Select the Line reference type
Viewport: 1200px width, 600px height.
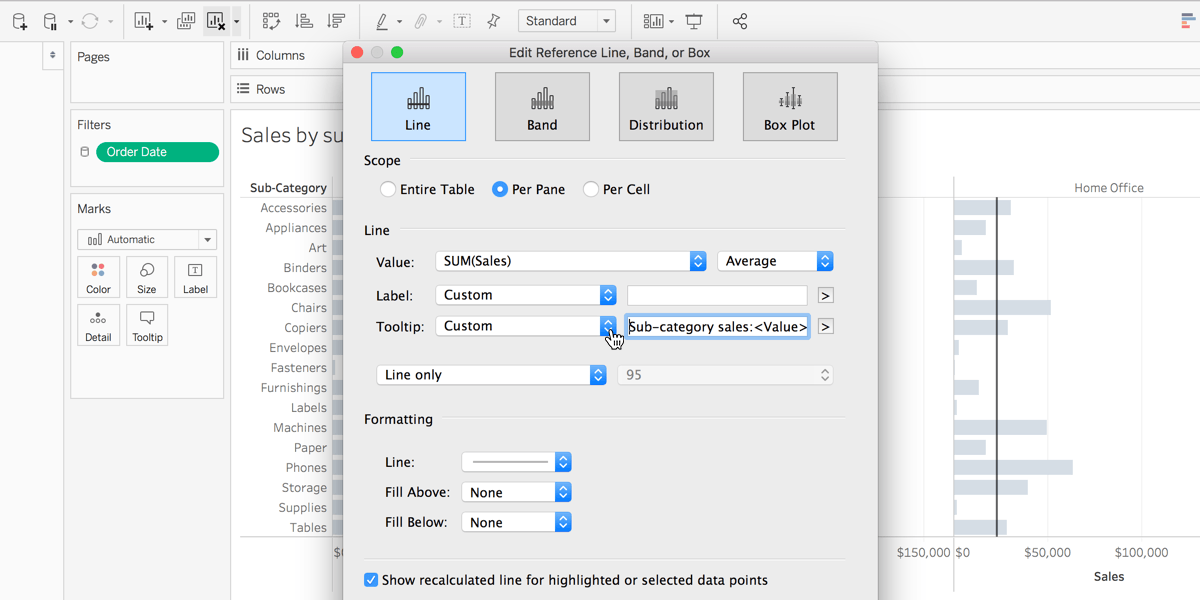(418, 107)
